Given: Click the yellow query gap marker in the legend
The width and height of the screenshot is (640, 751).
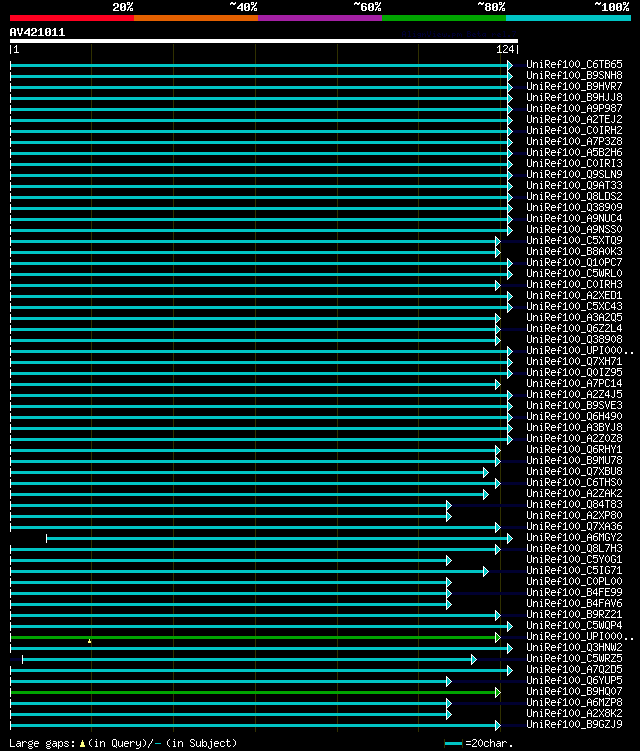Looking at the screenshot, I should 82,744.
